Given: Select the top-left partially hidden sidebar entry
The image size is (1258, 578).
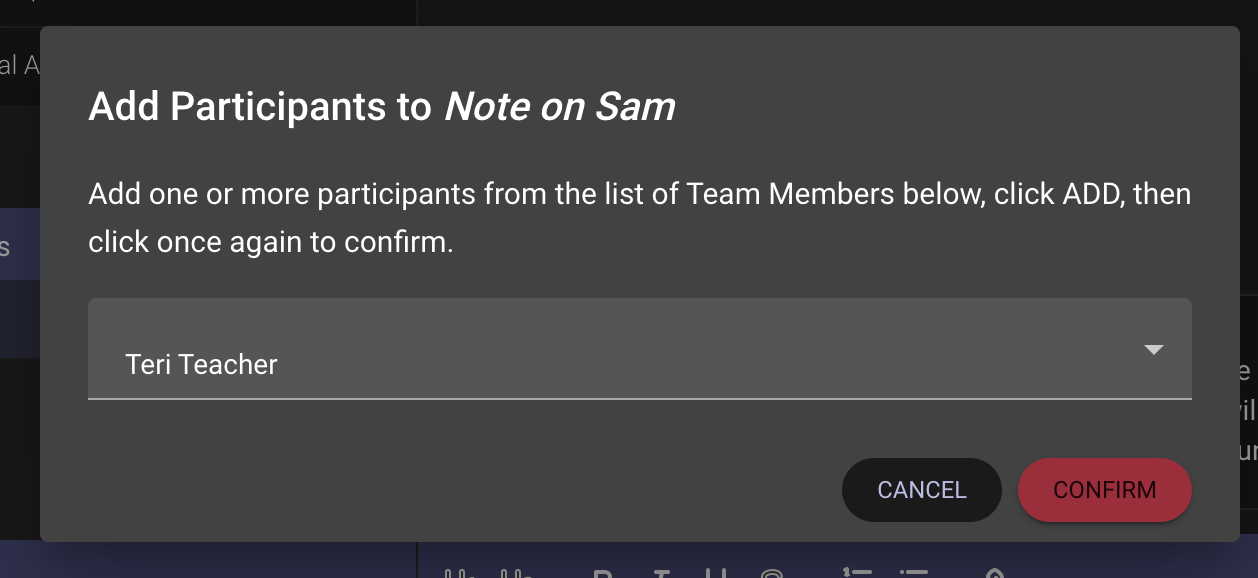Looking at the screenshot, I should 19,66.
